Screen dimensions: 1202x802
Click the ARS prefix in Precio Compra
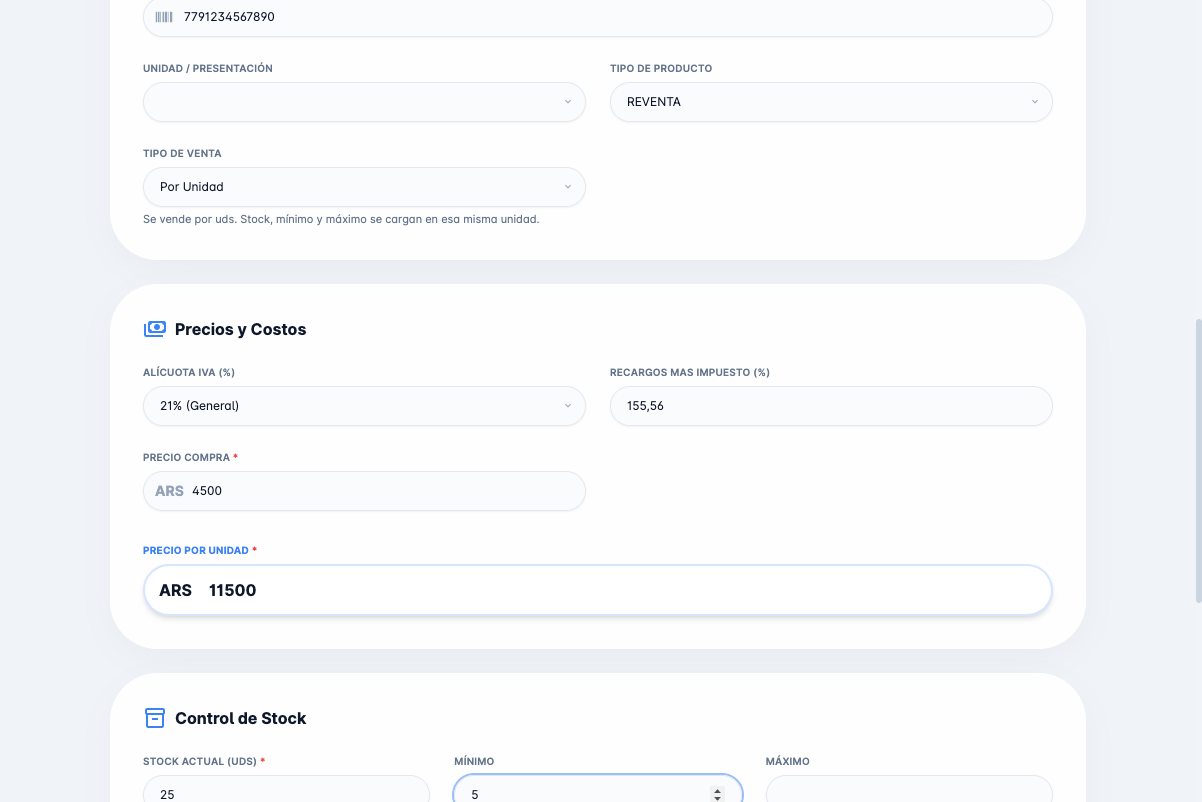(x=169, y=491)
